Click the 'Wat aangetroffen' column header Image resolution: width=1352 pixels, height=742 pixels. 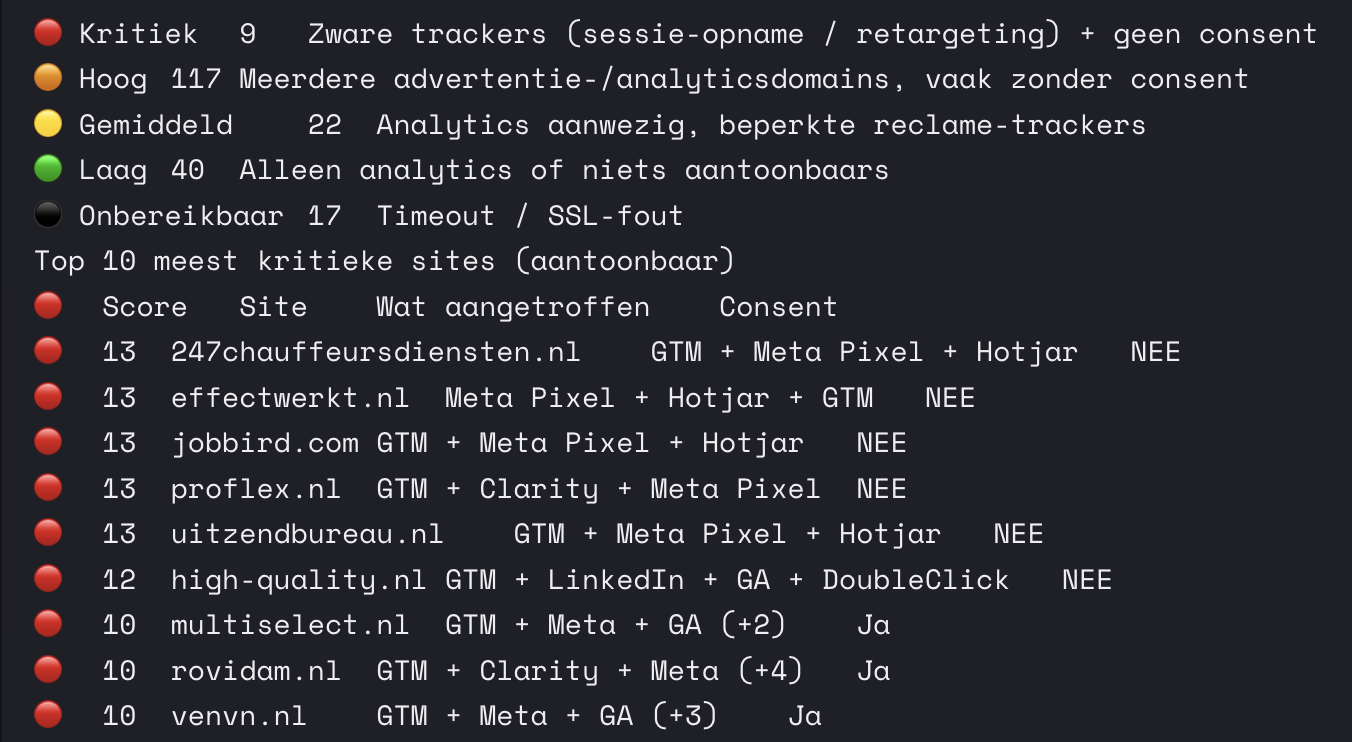[512, 307]
